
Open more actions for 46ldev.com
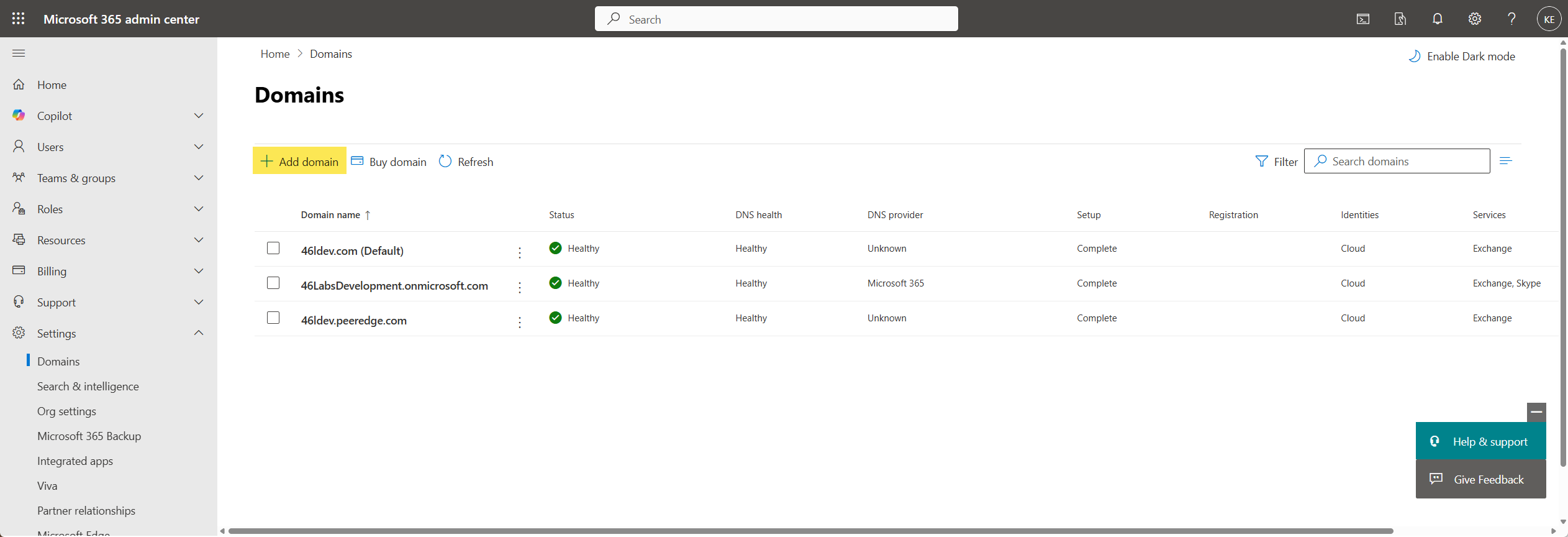520,252
